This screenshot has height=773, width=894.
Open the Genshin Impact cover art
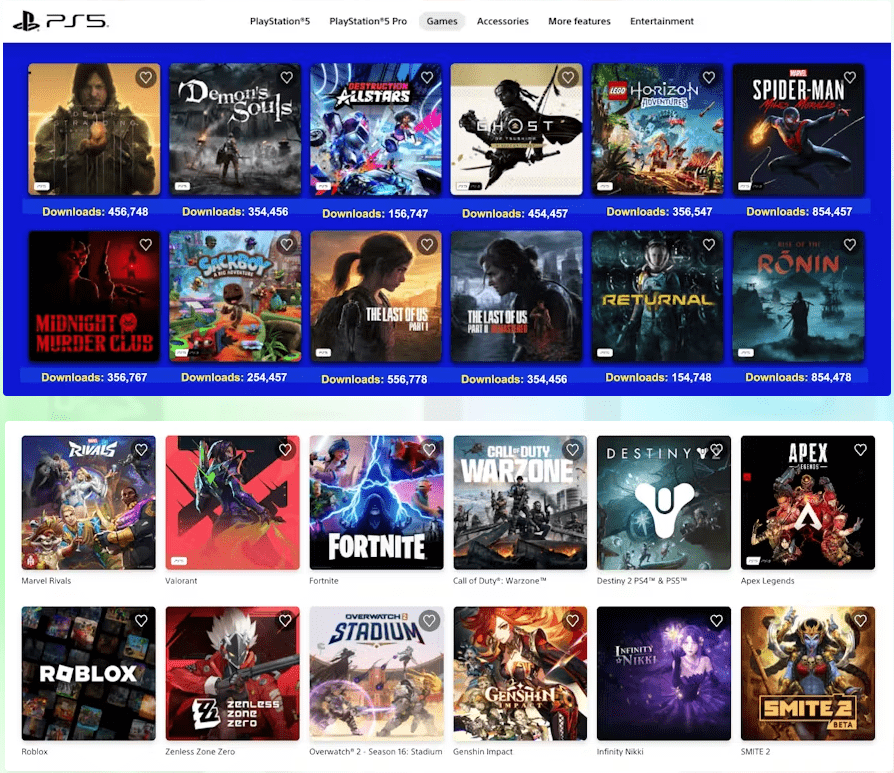pyautogui.click(x=520, y=673)
